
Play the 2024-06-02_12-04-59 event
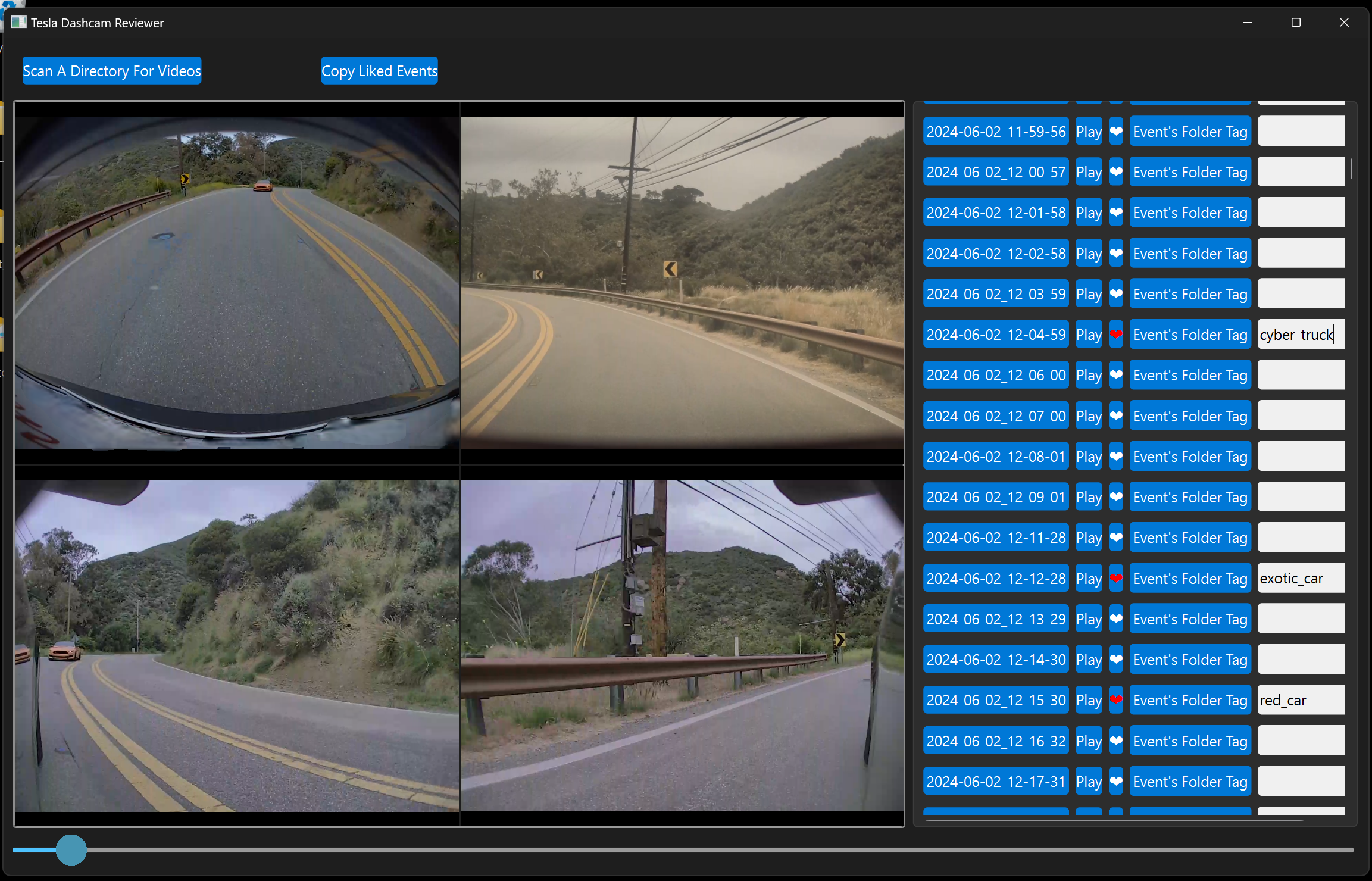[1089, 335]
